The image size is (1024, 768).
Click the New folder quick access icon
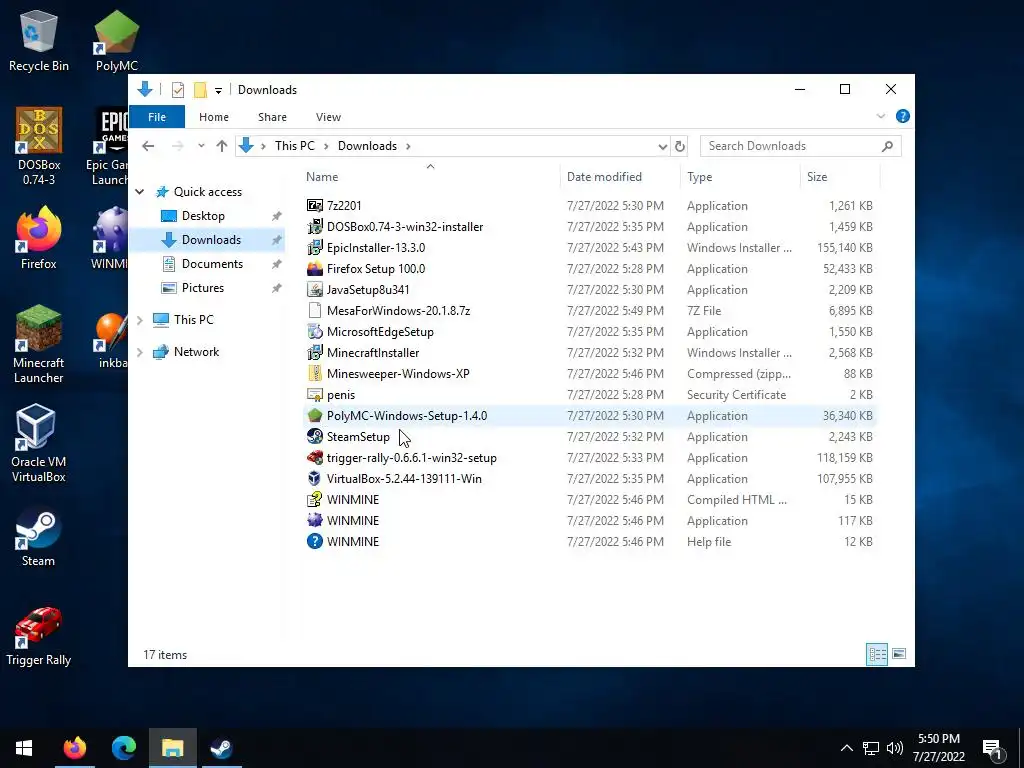click(x=200, y=89)
